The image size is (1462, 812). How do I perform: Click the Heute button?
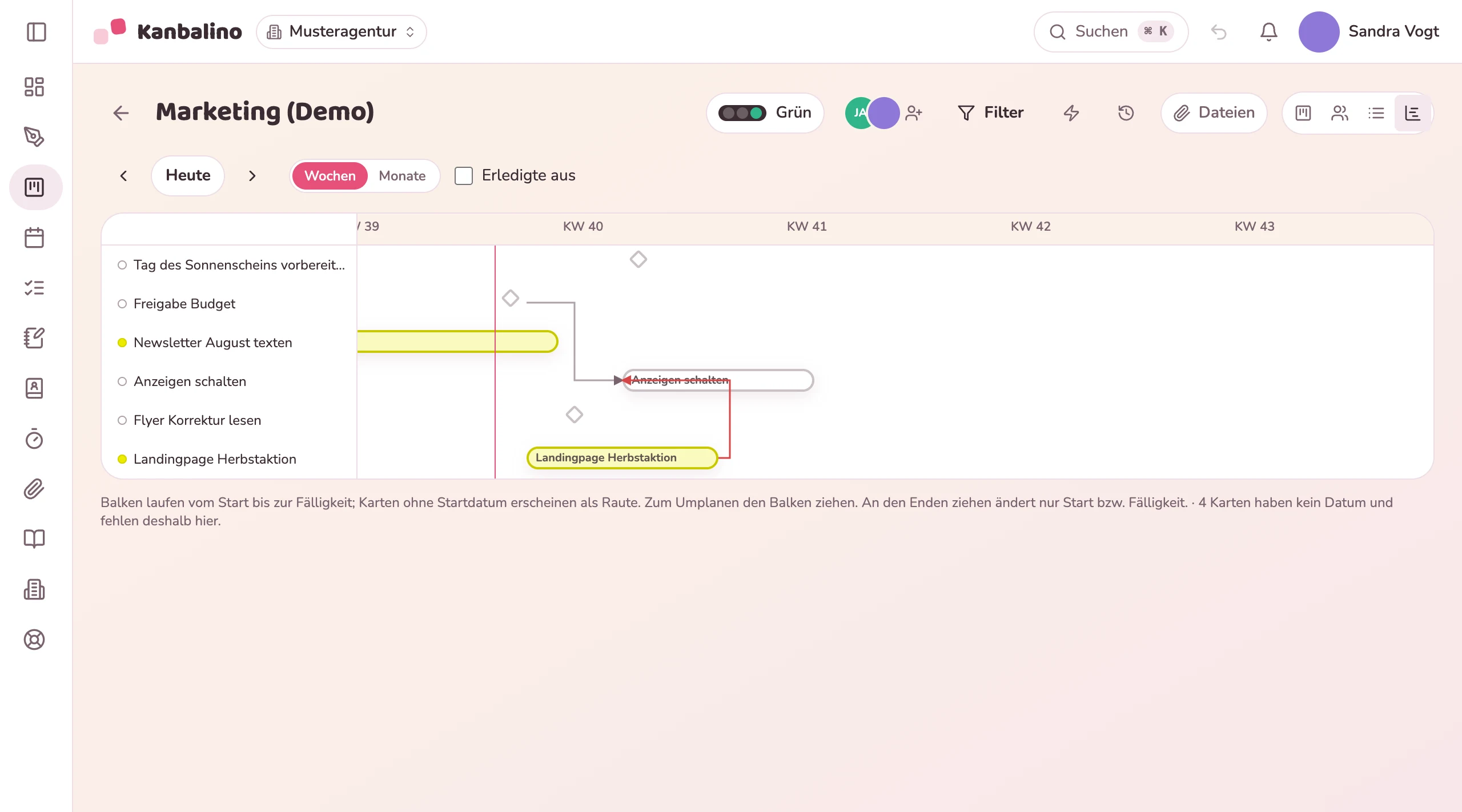[x=188, y=176]
